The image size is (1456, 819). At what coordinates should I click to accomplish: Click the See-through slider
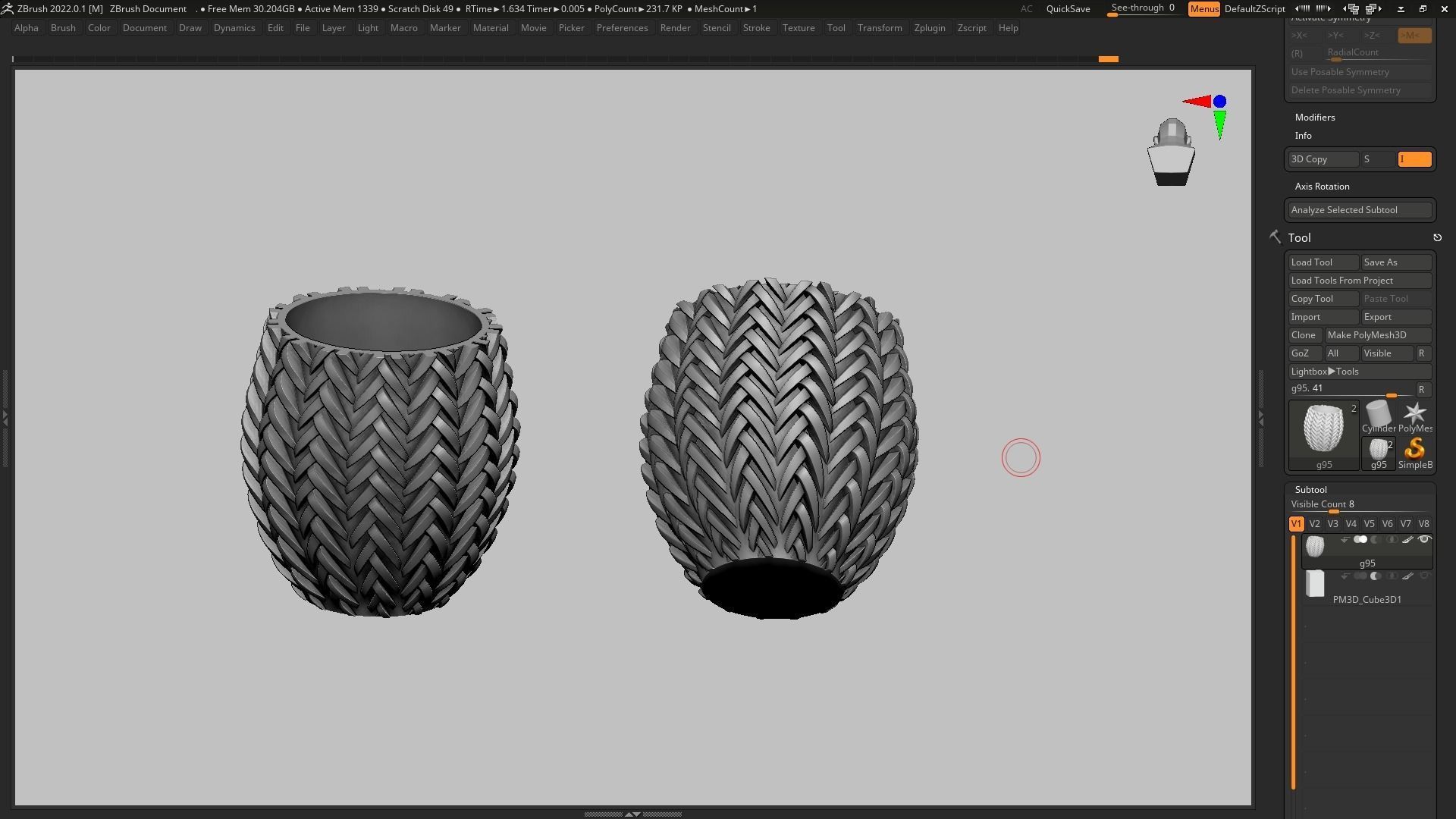pyautogui.click(x=1142, y=8)
